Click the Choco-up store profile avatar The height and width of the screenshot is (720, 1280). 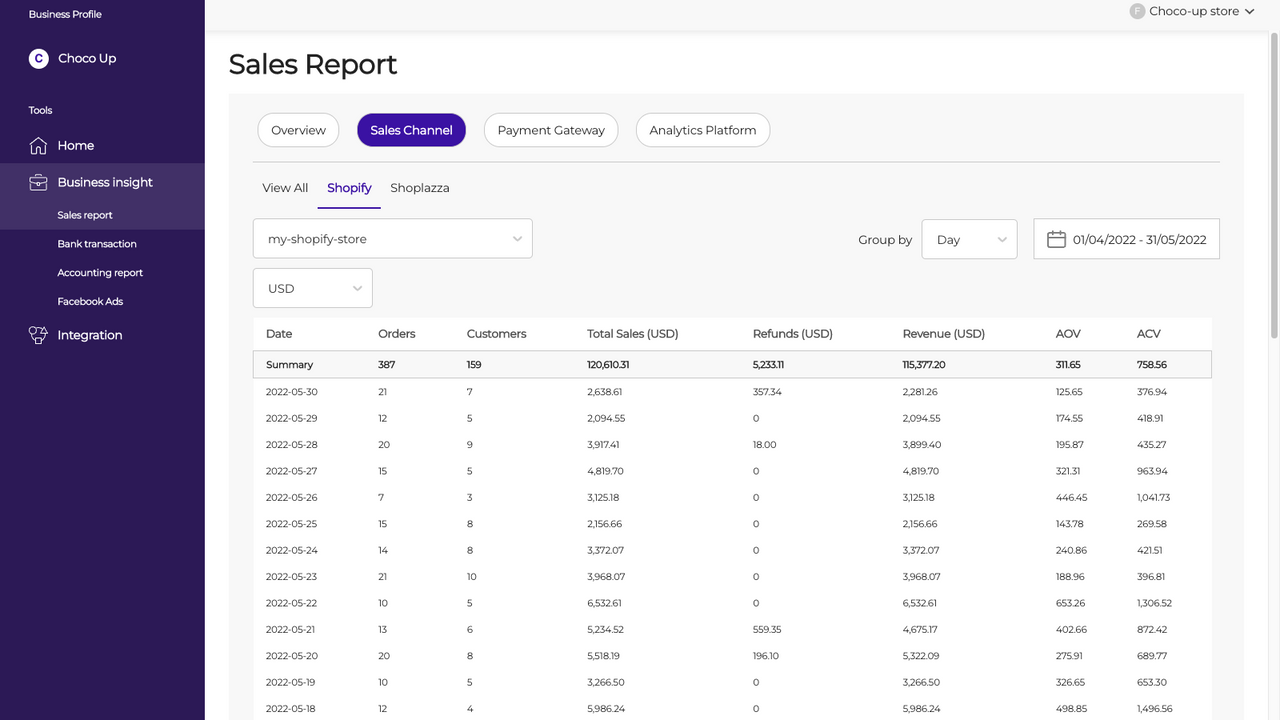[x=1136, y=11]
